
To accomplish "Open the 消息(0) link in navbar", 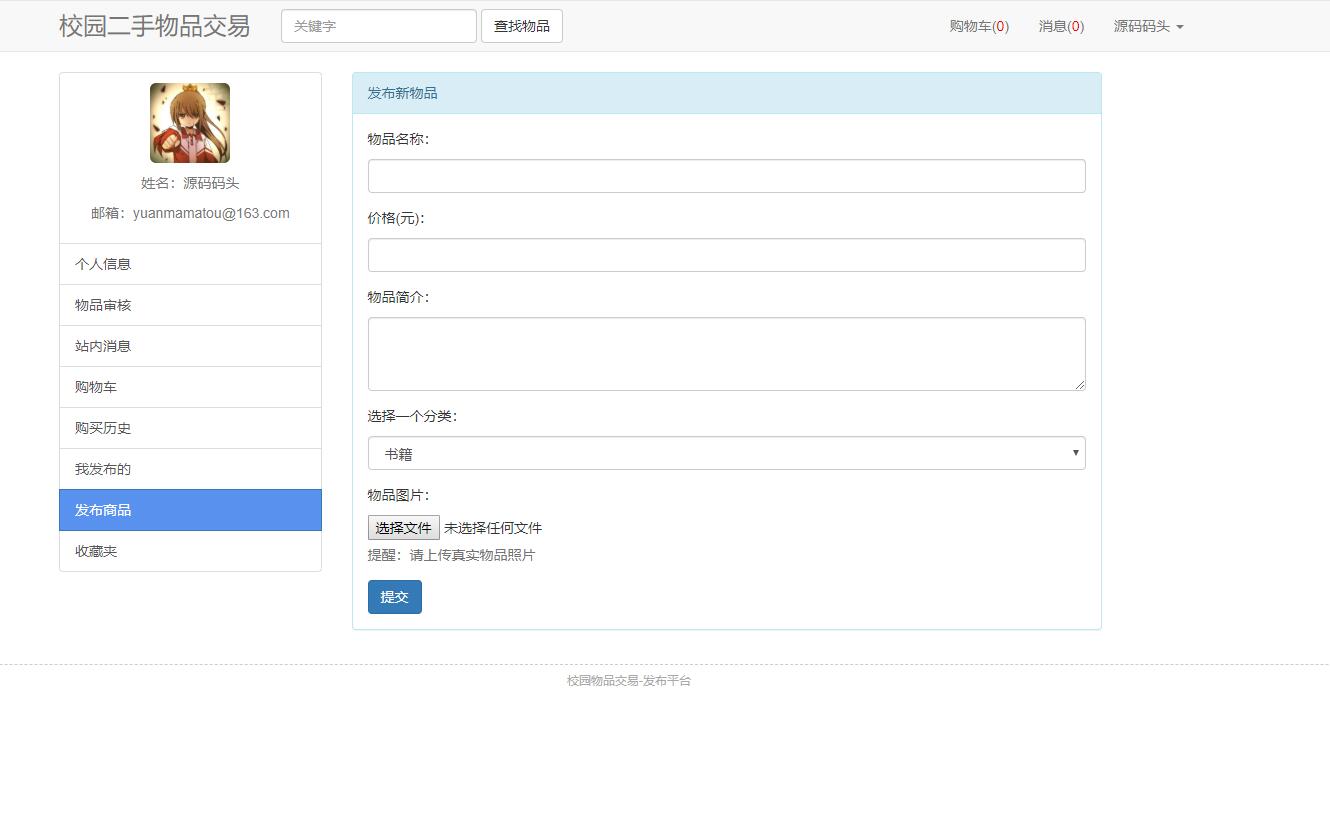I will [x=1060, y=26].
